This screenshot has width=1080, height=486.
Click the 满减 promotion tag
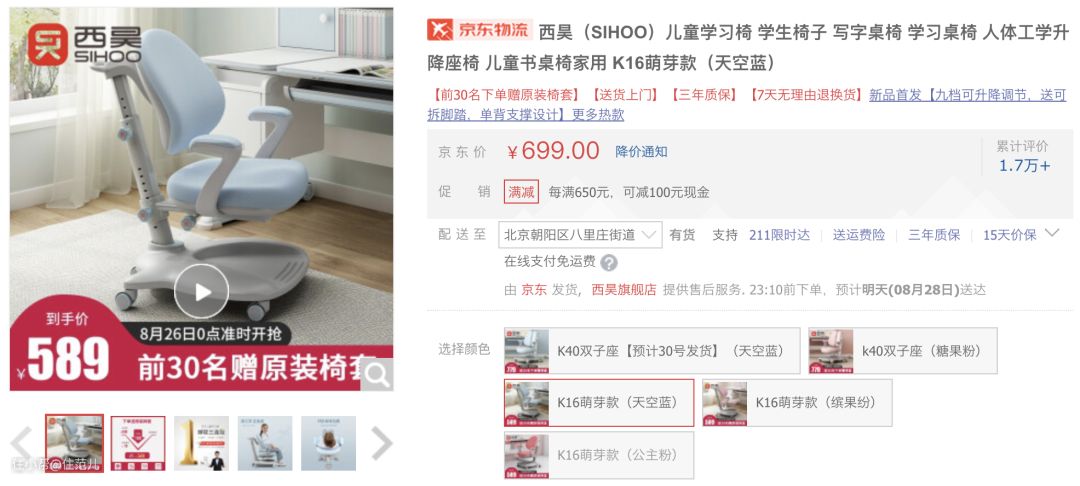point(521,192)
